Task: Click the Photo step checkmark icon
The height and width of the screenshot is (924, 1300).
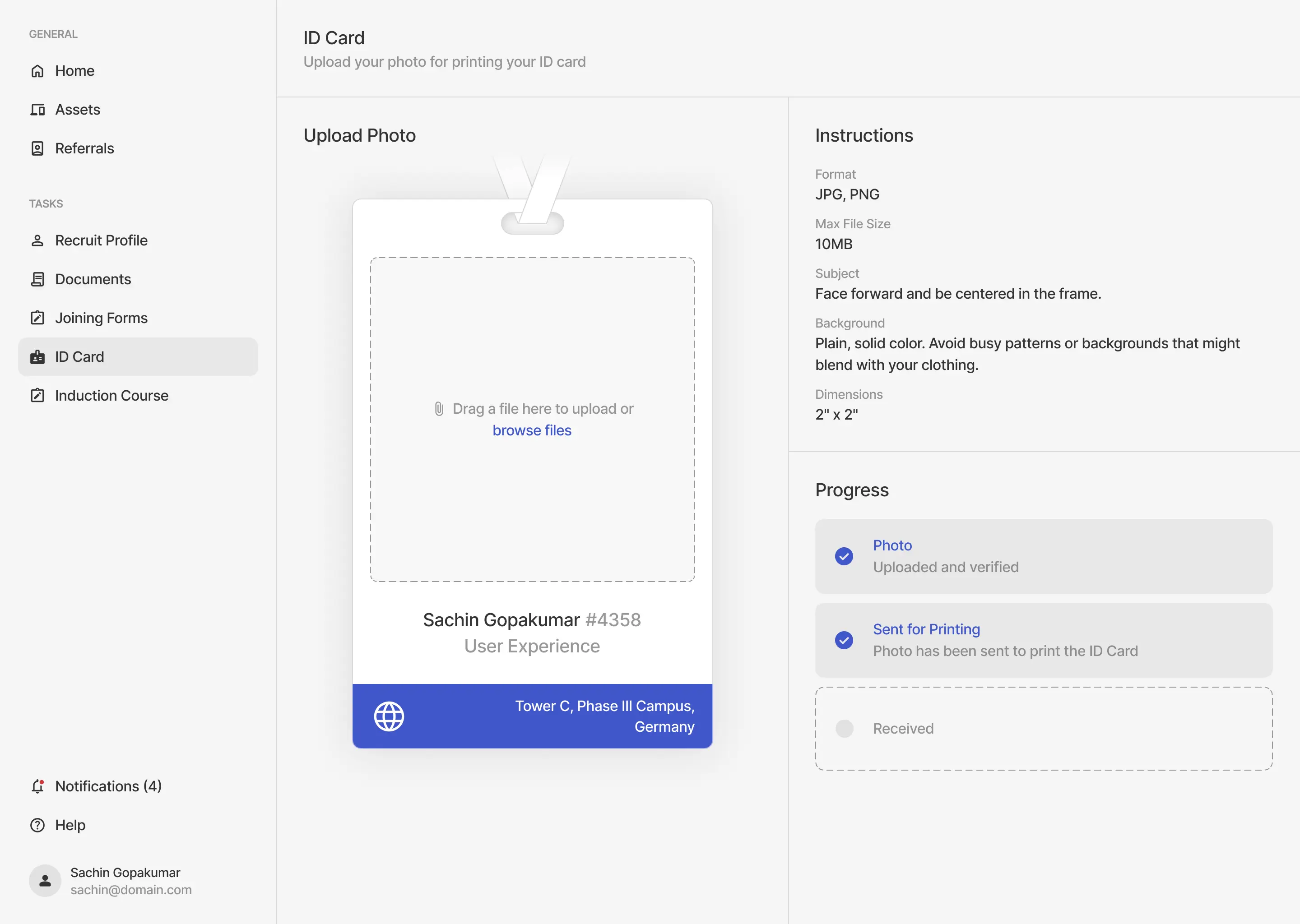Action: coord(844,556)
